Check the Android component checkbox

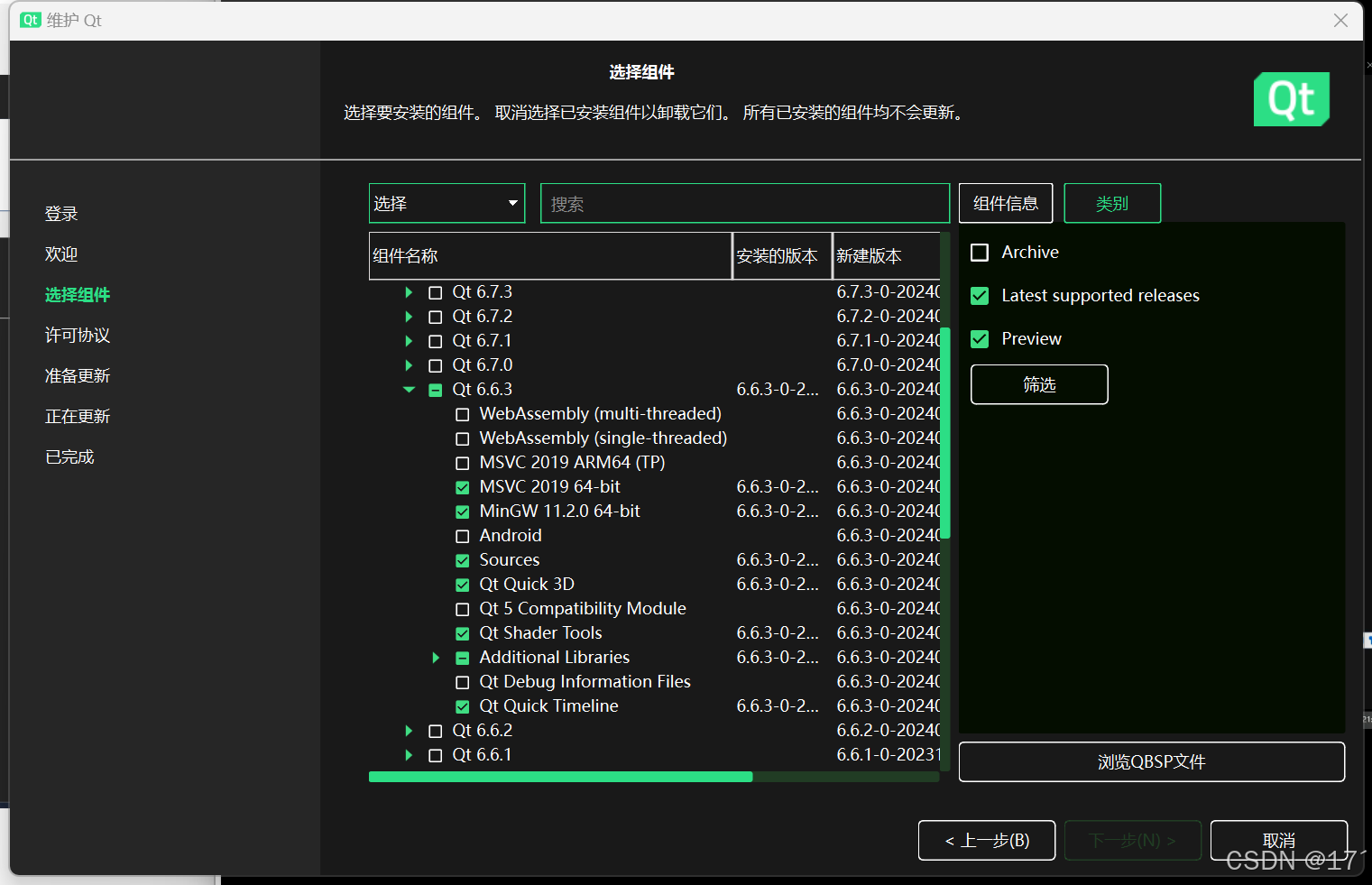pyautogui.click(x=463, y=536)
